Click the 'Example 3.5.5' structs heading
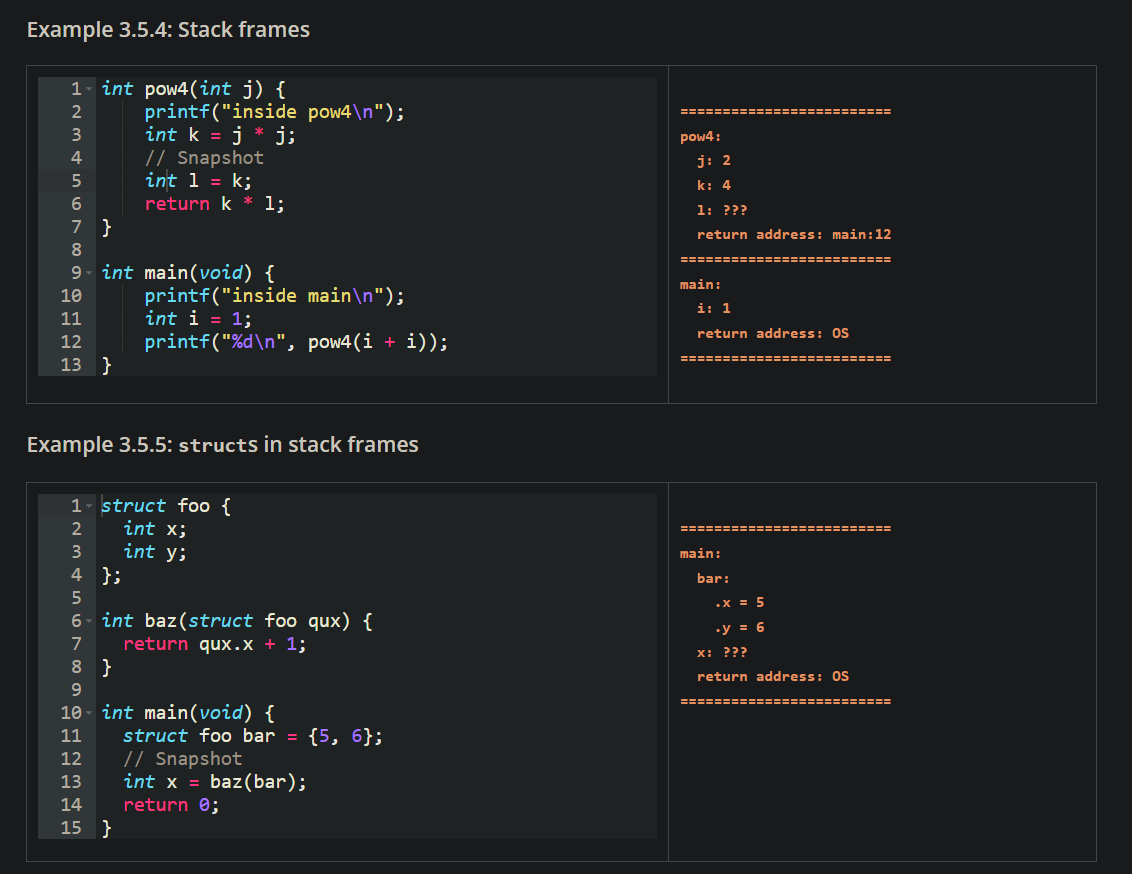 (x=222, y=444)
